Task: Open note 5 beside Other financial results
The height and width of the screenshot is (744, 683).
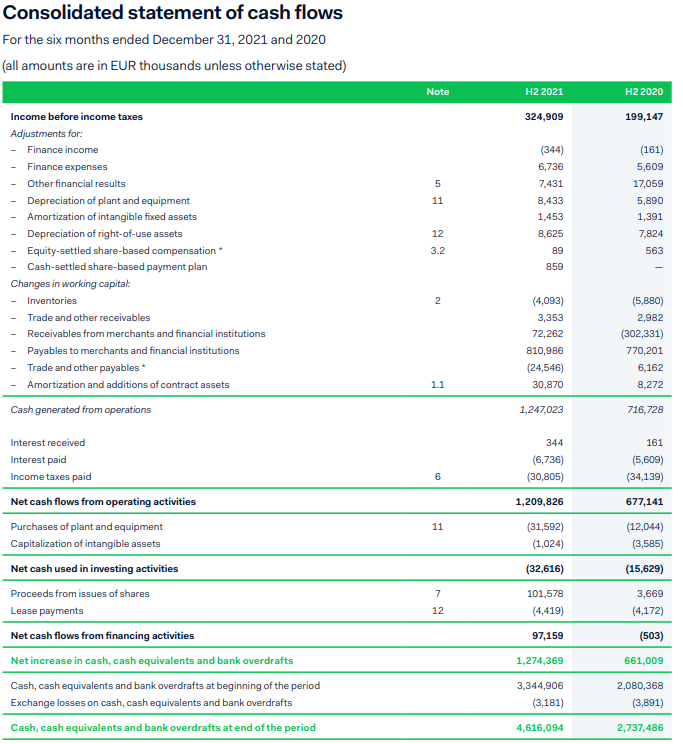Action: 437,184
